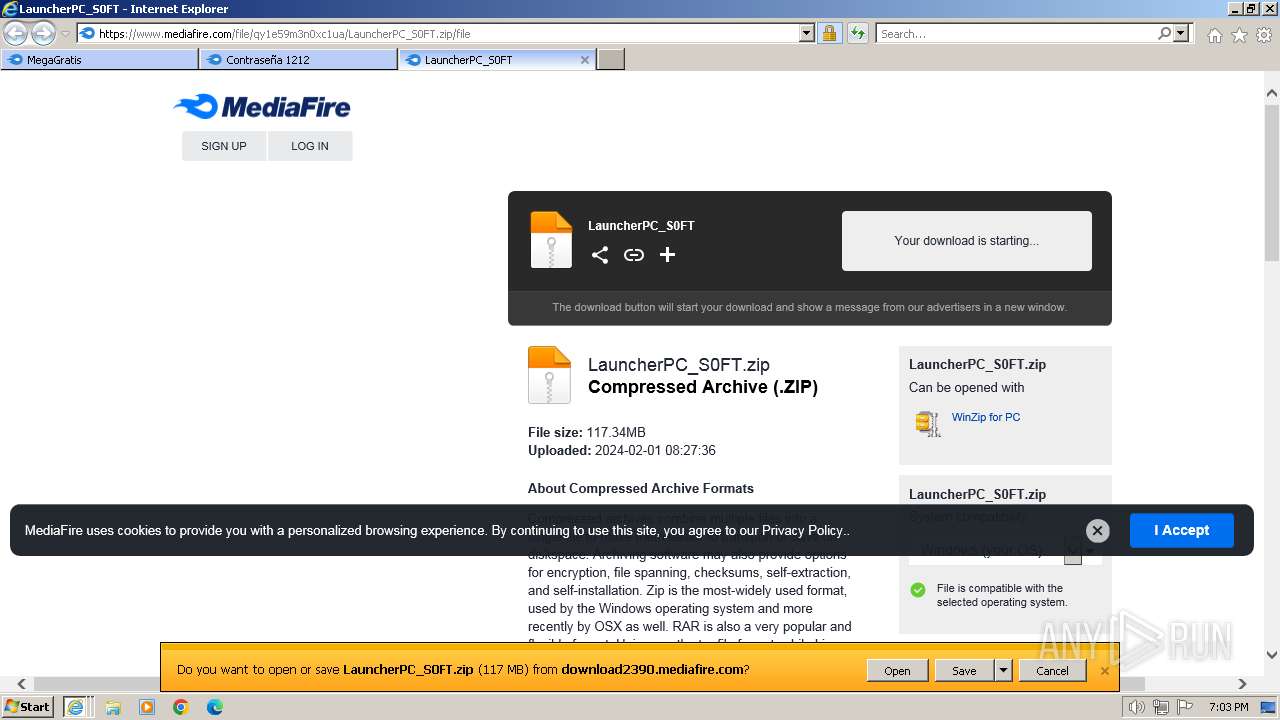The height and width of the screenshot is (720, 1280).
Task: Click the MediaFire logo
Action: (x=262, y=106)
